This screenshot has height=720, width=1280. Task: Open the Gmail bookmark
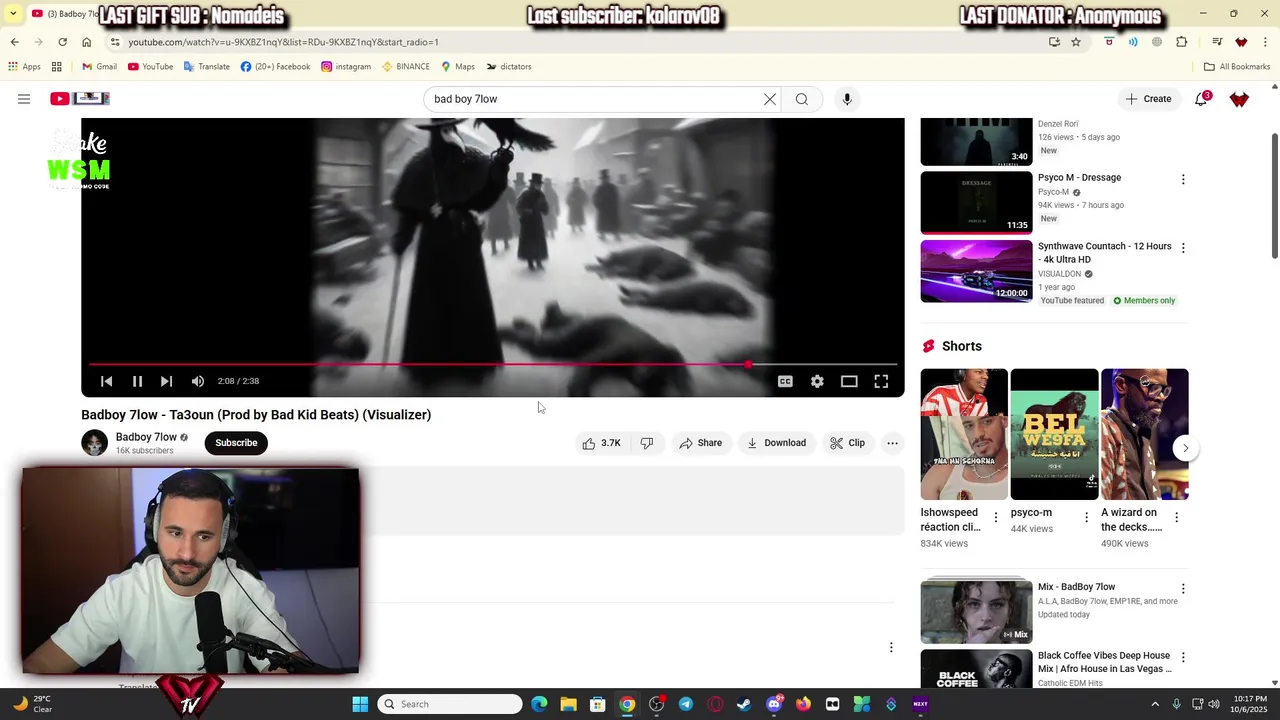click(x=99, y=67)
